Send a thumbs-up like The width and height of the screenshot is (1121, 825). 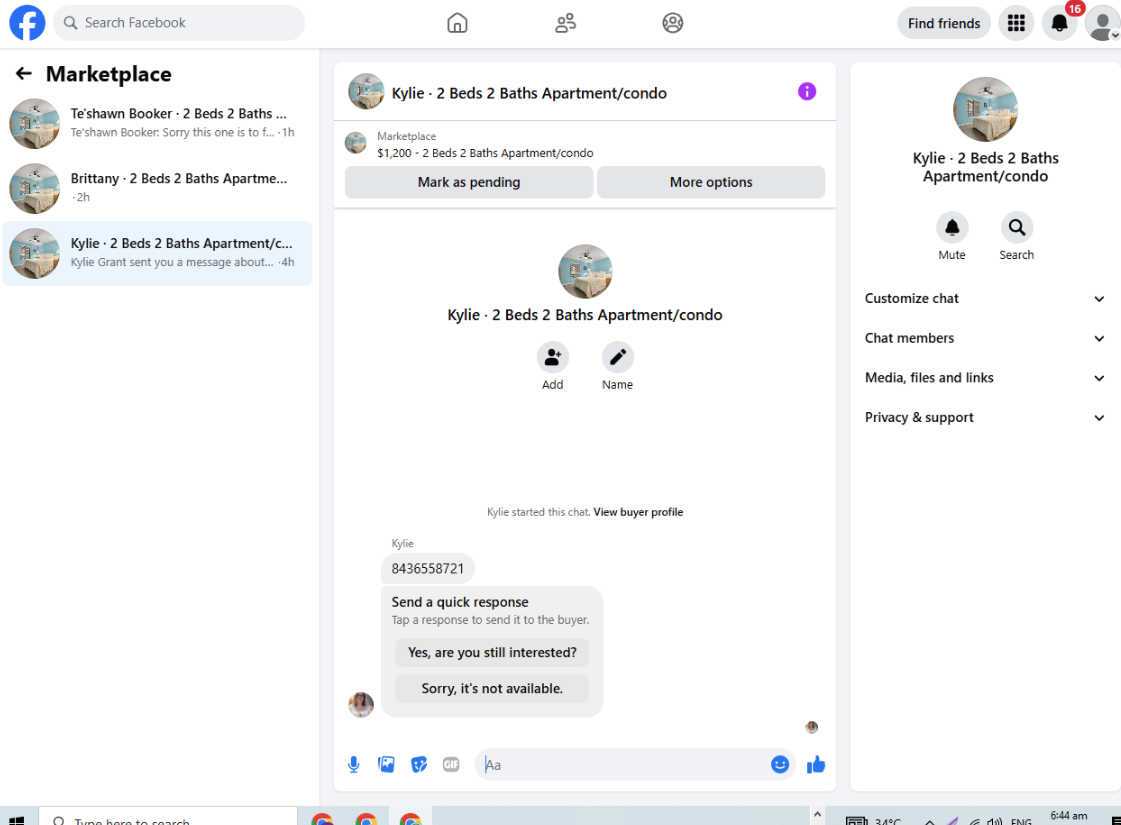[816, 765]
